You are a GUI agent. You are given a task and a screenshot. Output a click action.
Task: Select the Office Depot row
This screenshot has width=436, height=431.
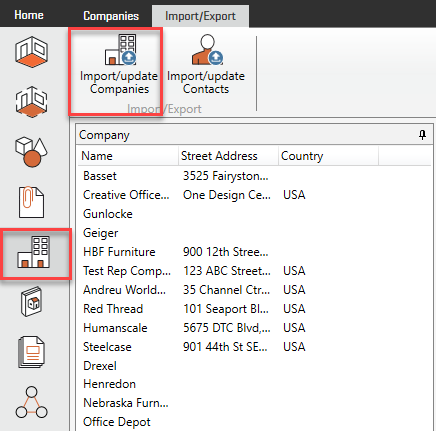point(255,422)
